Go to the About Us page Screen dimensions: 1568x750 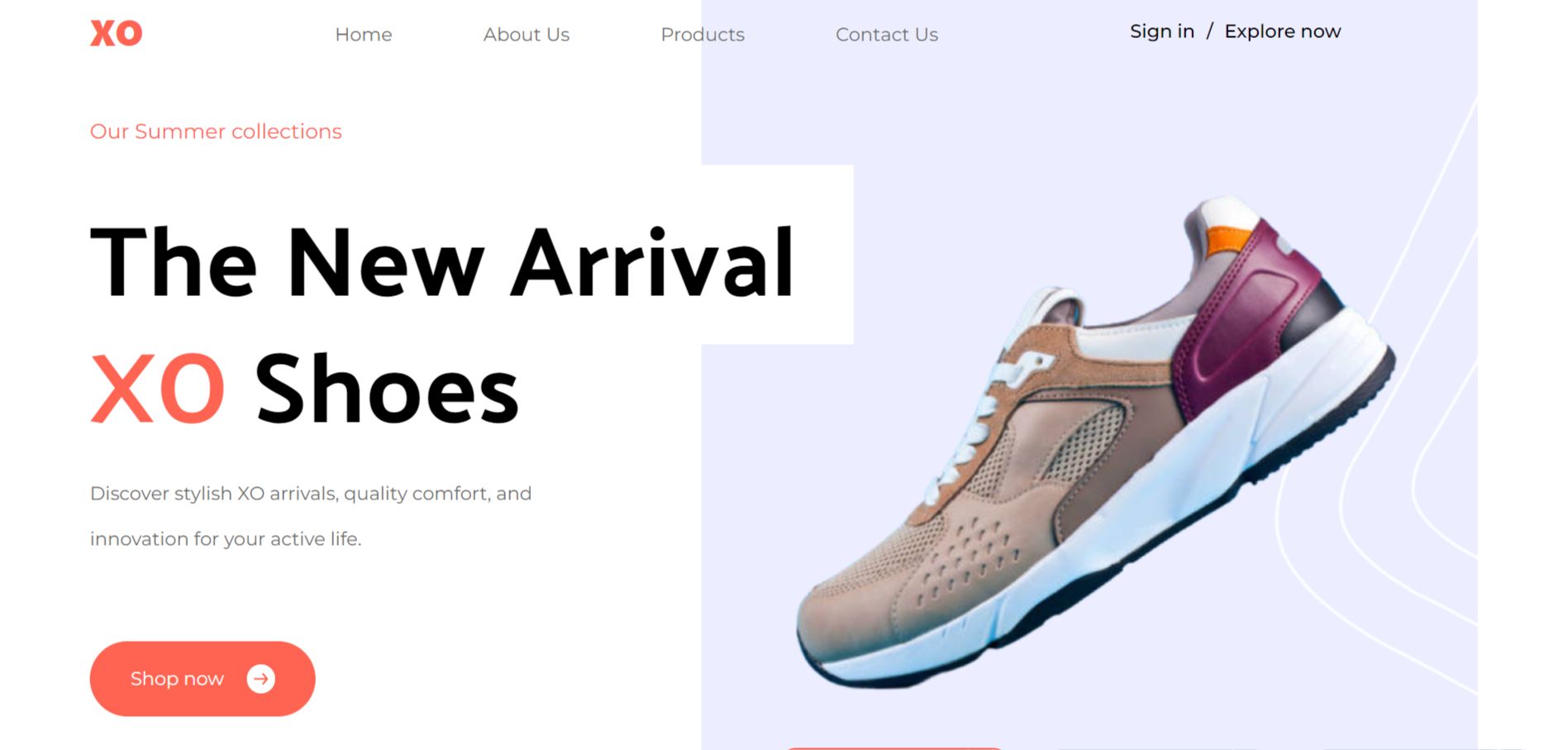527,35
